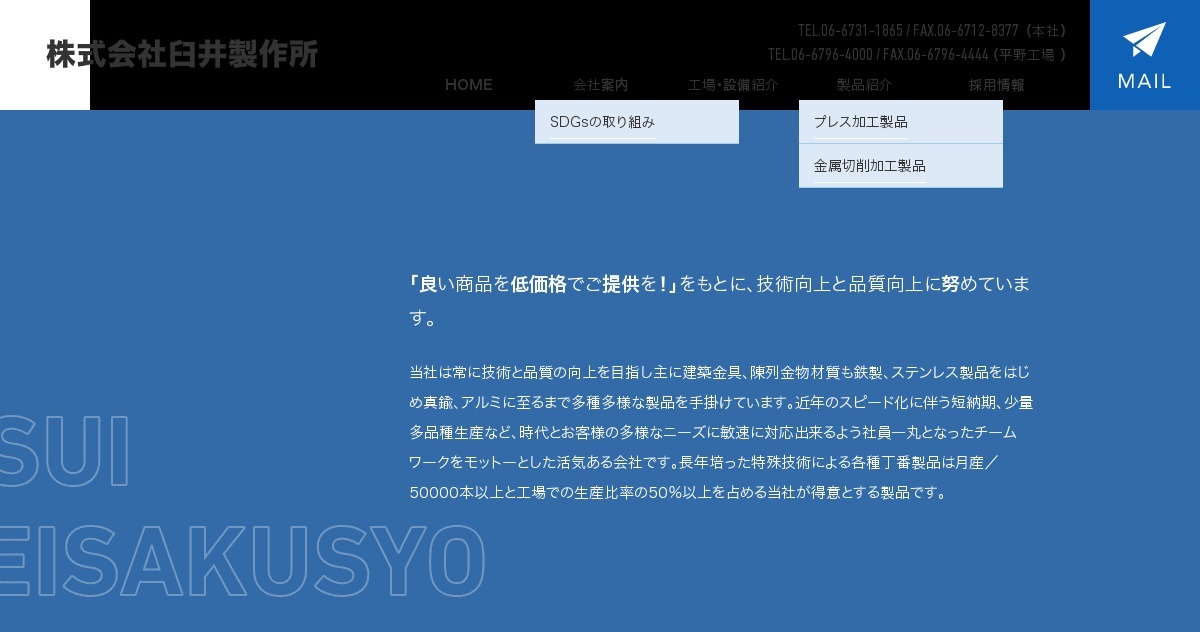This screenshot has width=1200, height=632.
Task: Click the paragraph beginning 当社は常に技術と品質
Action: point(720,432)
